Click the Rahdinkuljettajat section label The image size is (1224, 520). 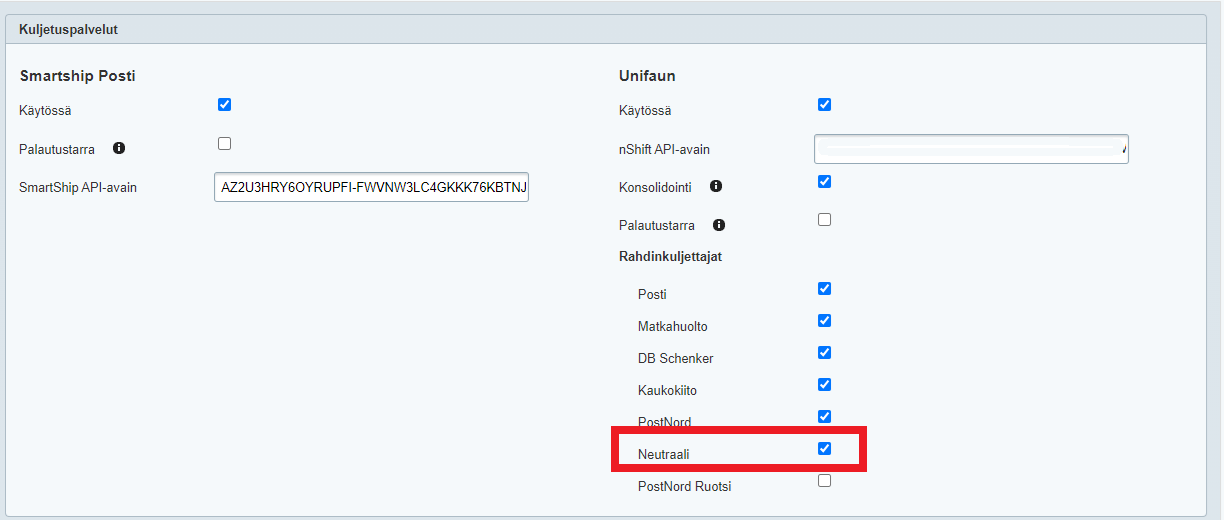coord(670,257)
